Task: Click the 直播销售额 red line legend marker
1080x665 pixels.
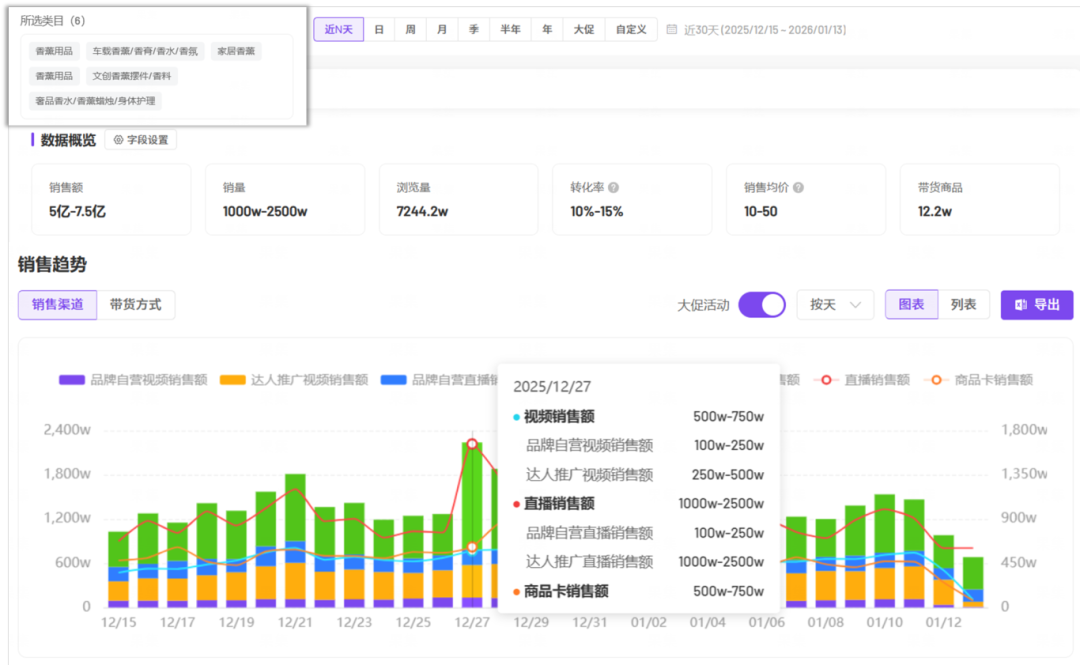Action: click(826, 380)
